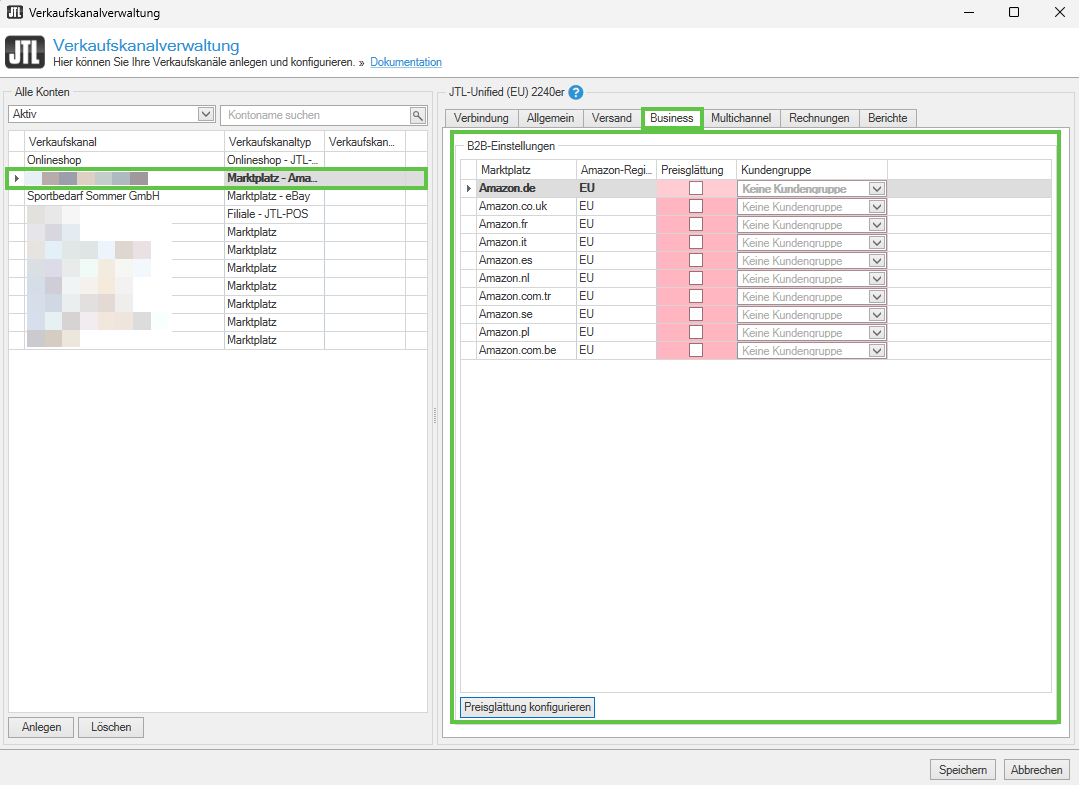Click the Kontoname suchen search field
The width and height of the screenshot is (1079, 785).
pos(315,115)
